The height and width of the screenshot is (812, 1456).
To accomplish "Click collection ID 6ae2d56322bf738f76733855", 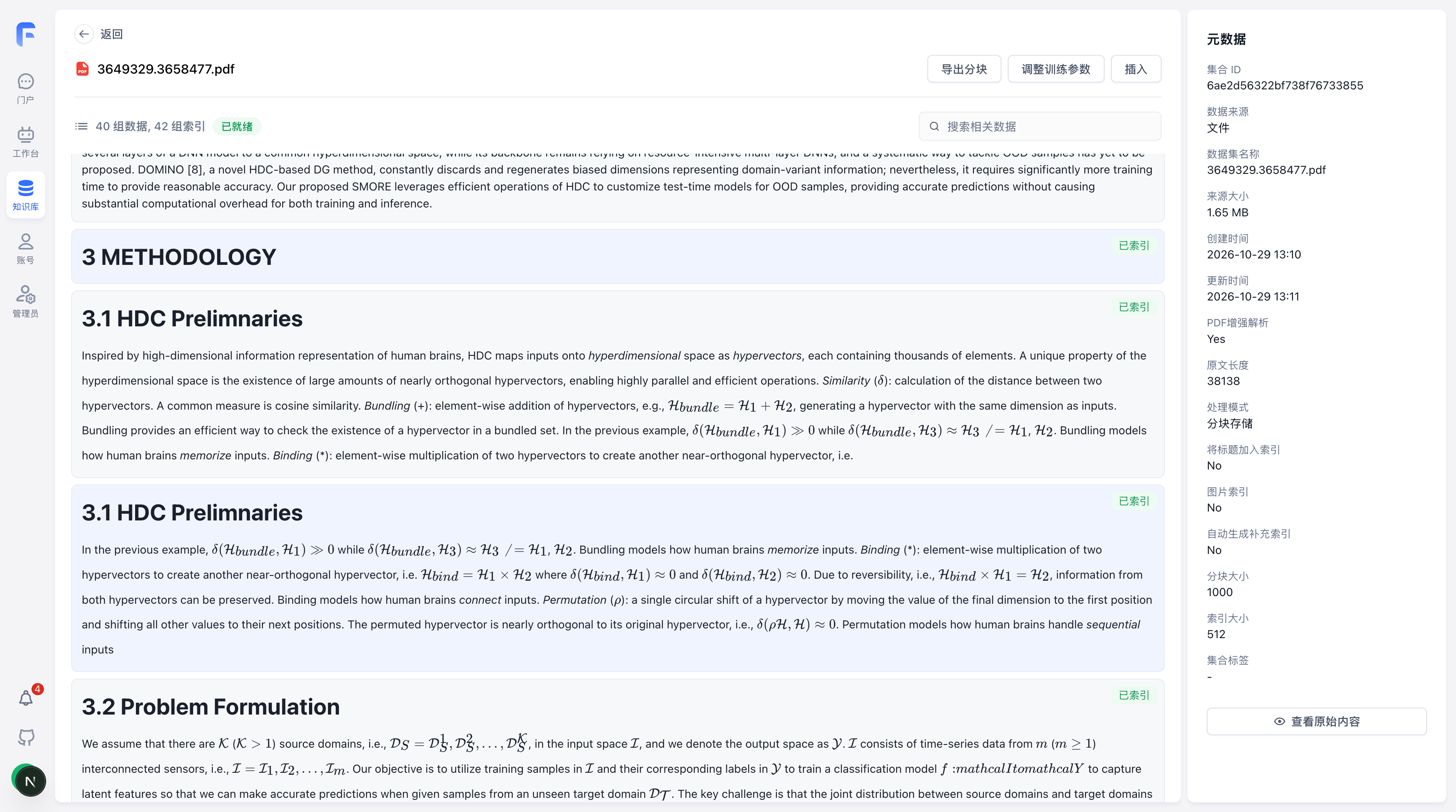I will tap(1285, 86).
